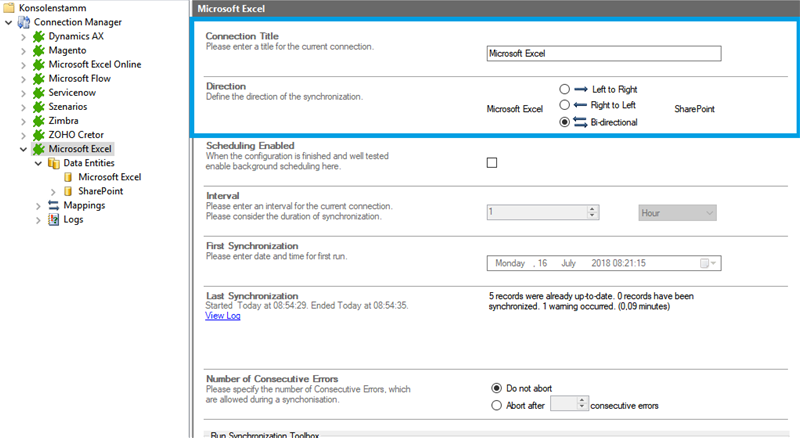Select the Left to Right direction
This screenshot has height=438, width=800.
click(565, 88)
